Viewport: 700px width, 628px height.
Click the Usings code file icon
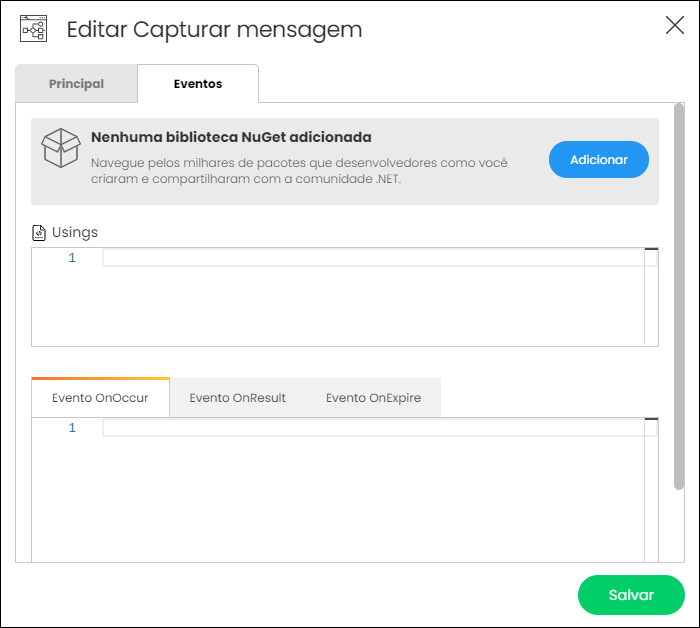coord(39,233)
